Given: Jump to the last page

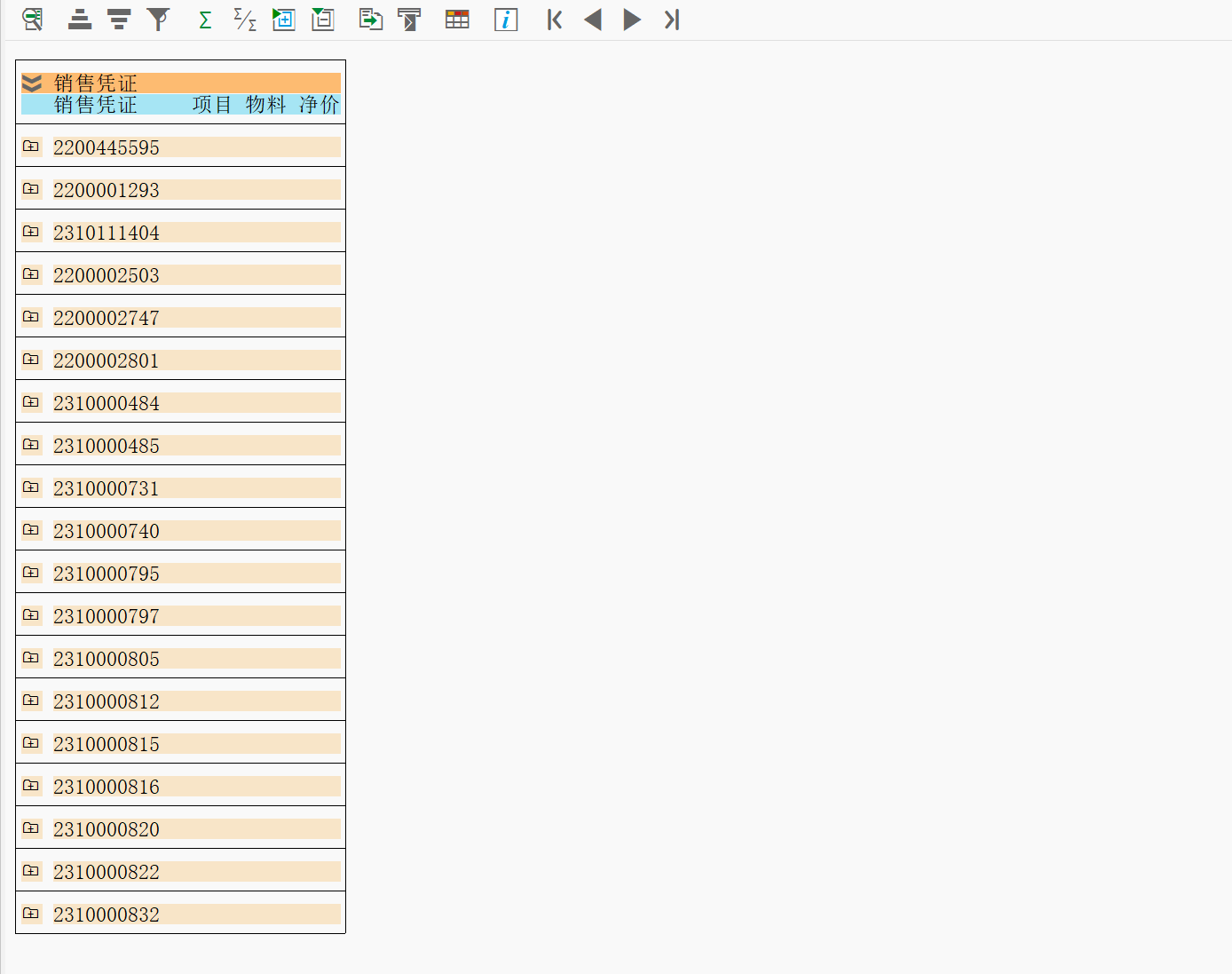Looking at the screenshot, I should [x=671, y=19].
